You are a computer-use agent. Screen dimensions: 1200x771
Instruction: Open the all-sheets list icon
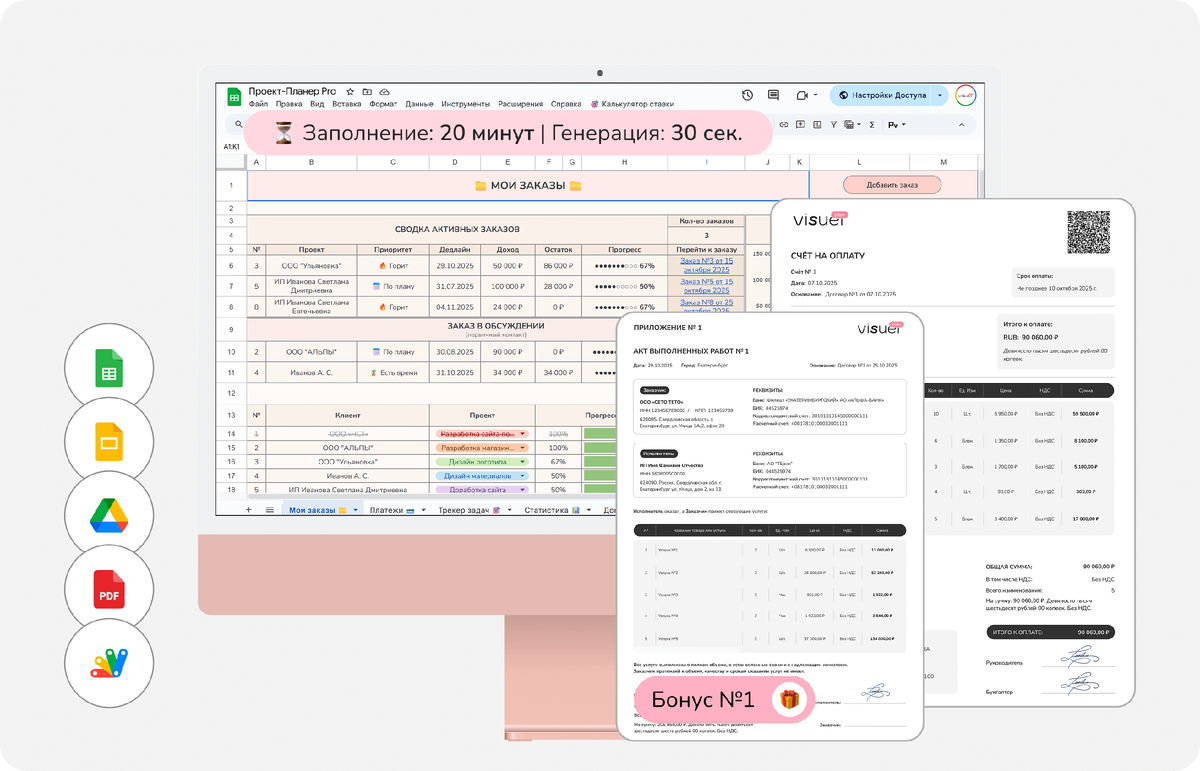[269, 510]
